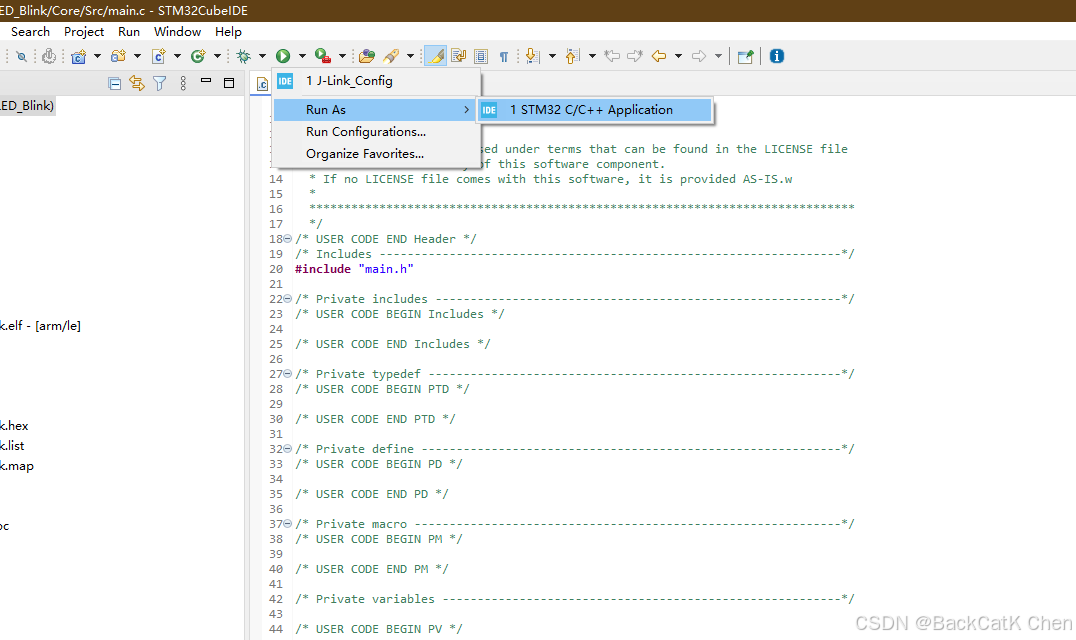Image resolution: width=1076 pixels, height=640 pixels.
Task: Click the Skip All Breakpoints toolbar icon
Action: (x=21, y=56)
